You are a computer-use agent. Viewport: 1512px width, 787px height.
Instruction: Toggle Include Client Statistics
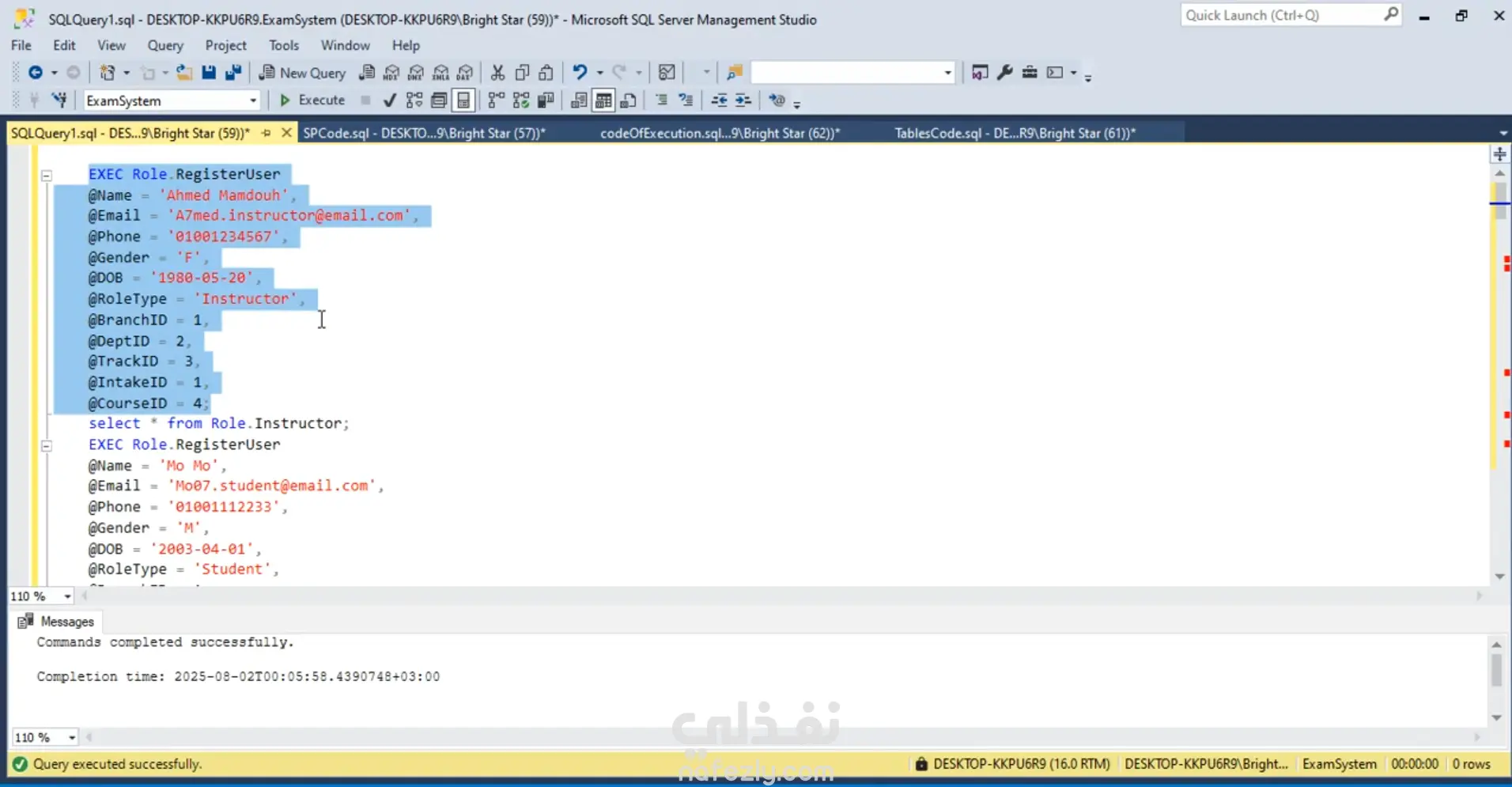tap(546, 100)
